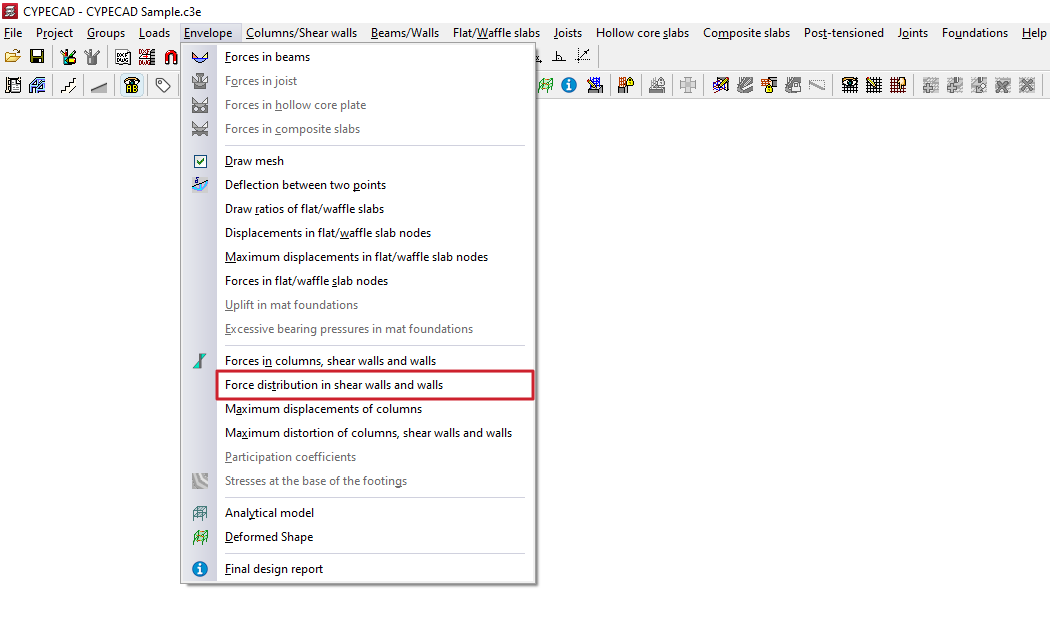This screenshot has height=618, width=1050.
Task: Open the Joists menu
Action: tap(567, 33)
